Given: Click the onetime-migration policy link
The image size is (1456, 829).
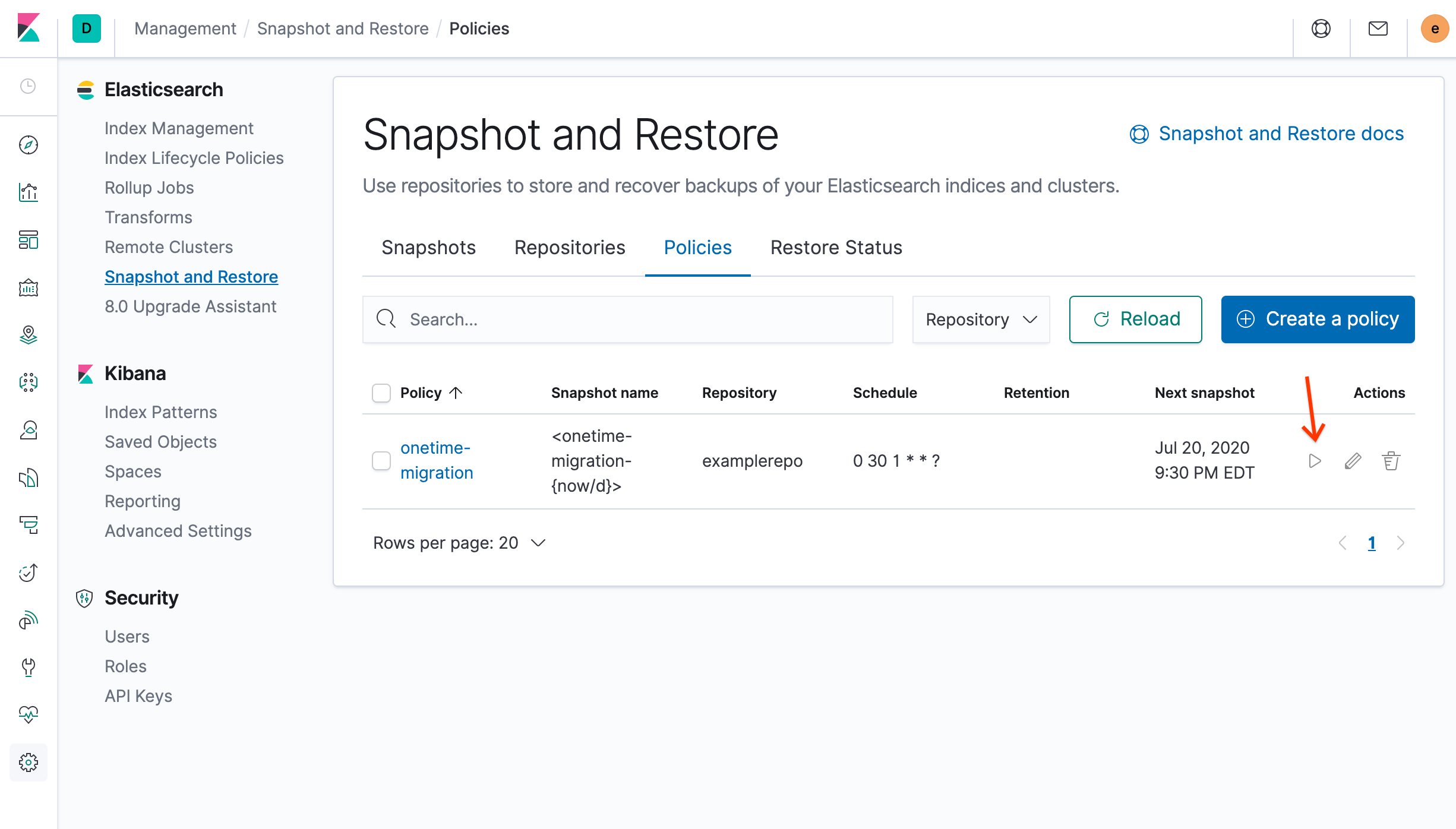Looking at the screenshot, I should (x=438, y=460).
